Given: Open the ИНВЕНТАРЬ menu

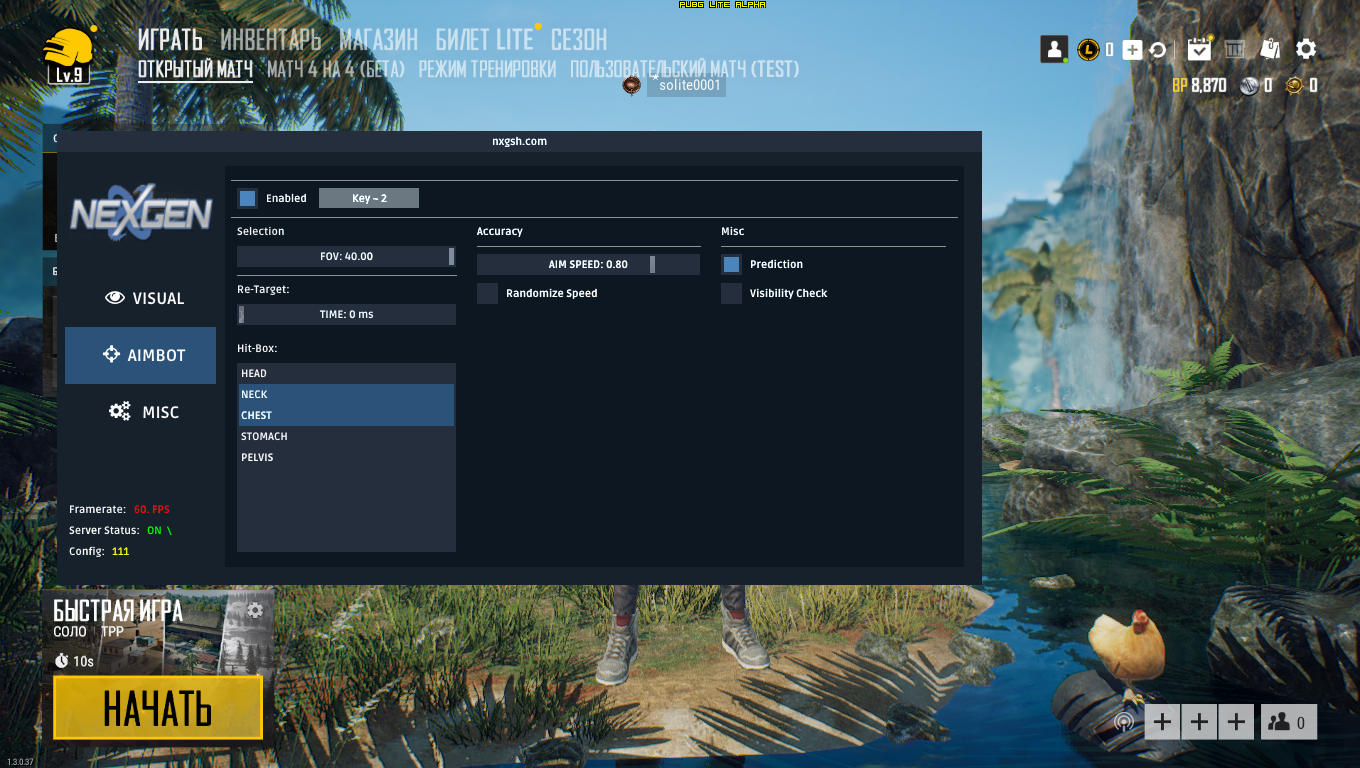Looking at the screenshot, I should [x=271, y=40].
